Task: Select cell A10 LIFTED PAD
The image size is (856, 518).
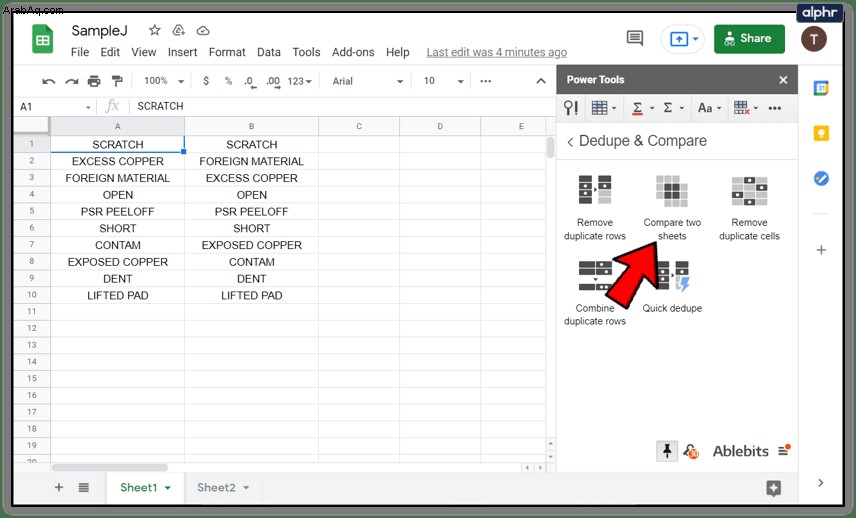Action: (117, 295)
